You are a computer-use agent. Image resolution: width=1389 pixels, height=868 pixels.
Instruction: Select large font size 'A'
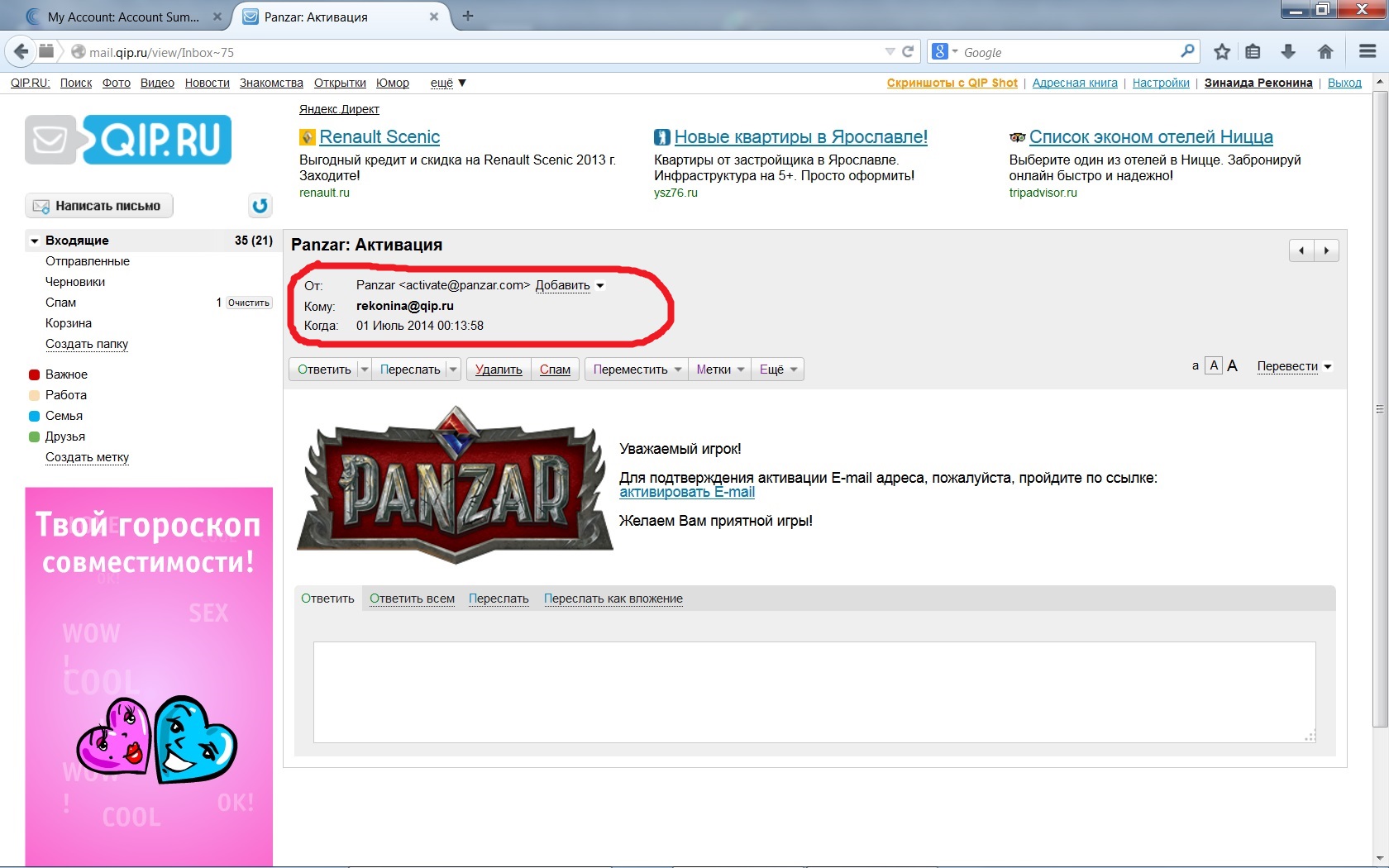1233,366
